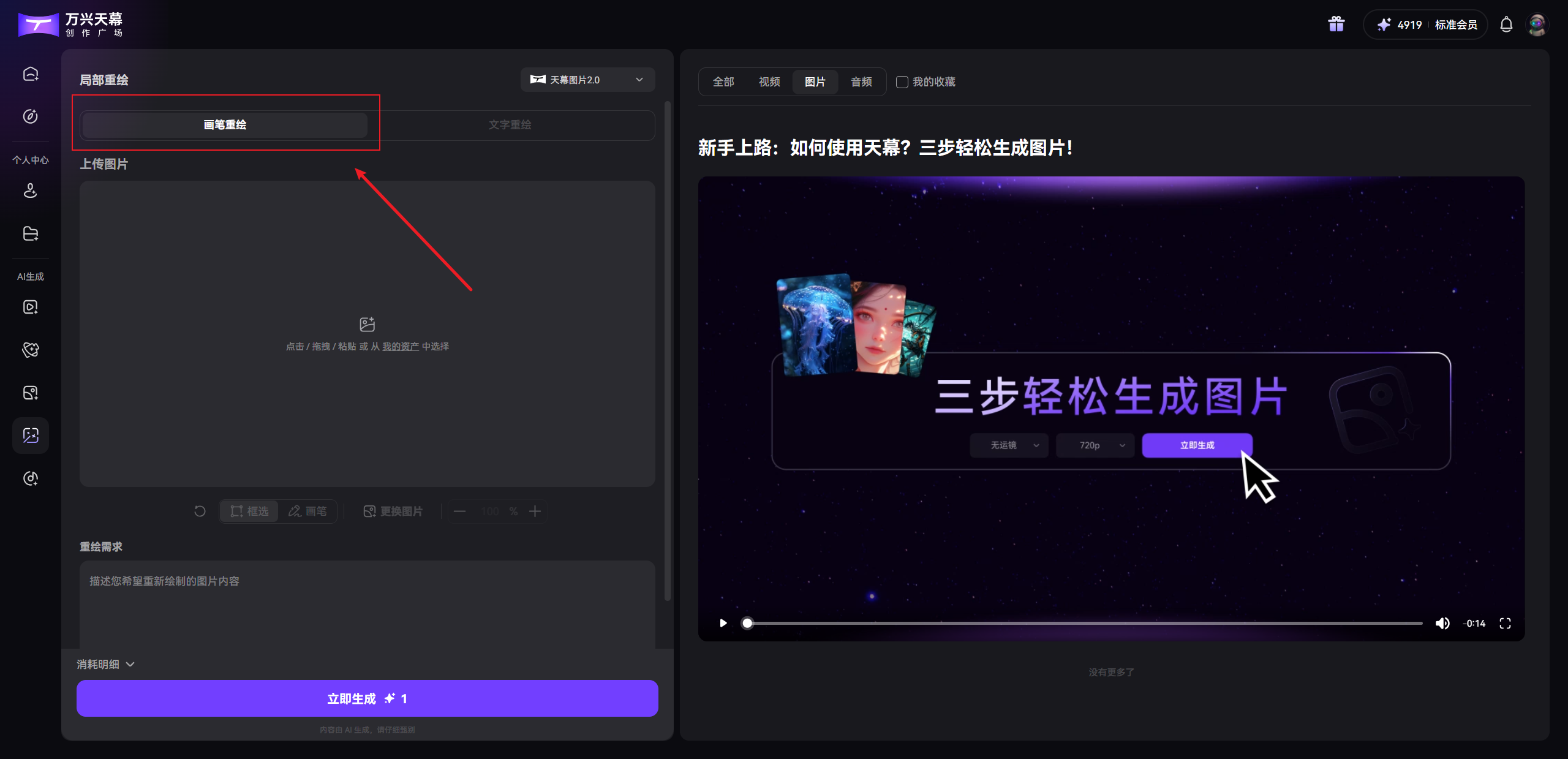Image resolution: width=1568 pixels, height=759 pixels.
Task: Open the notification bell icon
Action: point(1507,25)
